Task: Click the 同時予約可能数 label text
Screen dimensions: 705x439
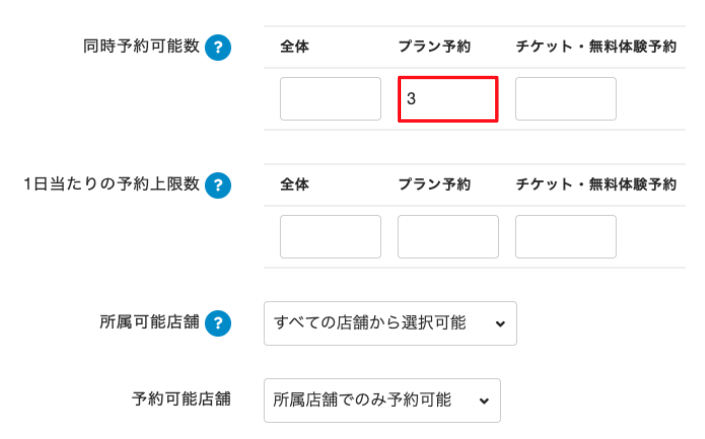Action: 142,47
